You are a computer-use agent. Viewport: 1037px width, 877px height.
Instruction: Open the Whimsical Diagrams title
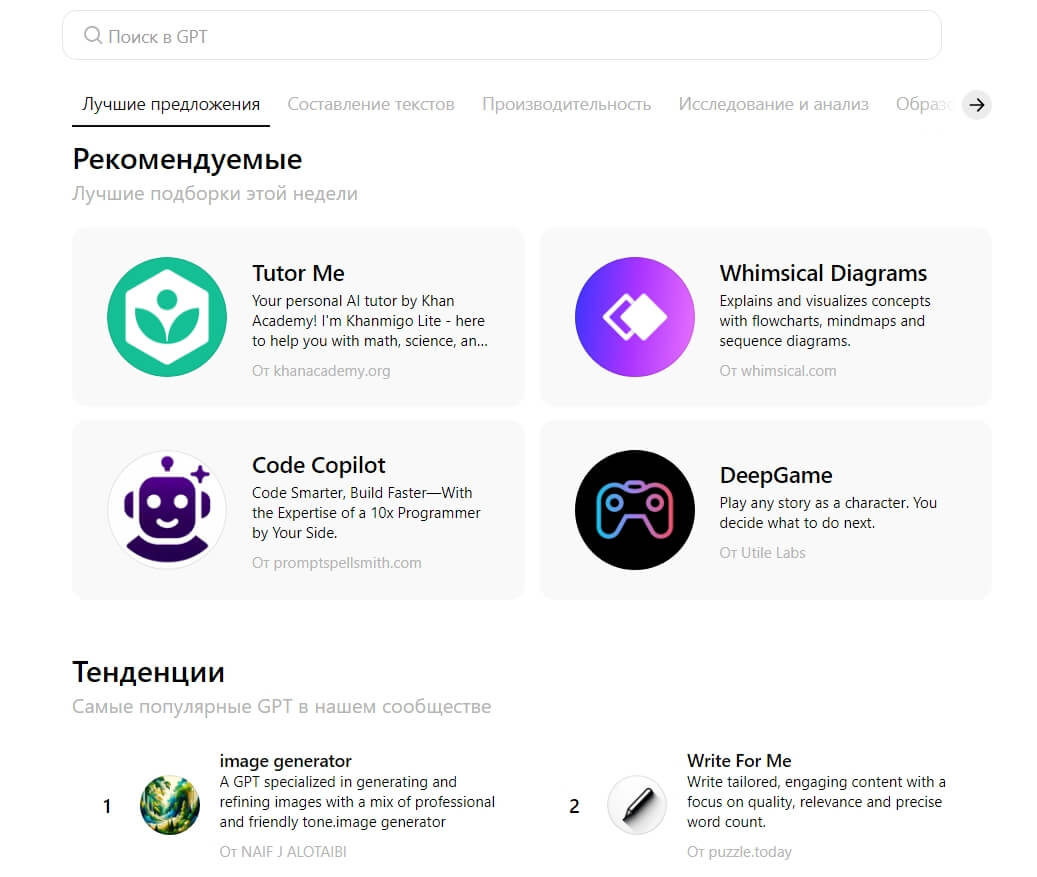click(823, 273)
